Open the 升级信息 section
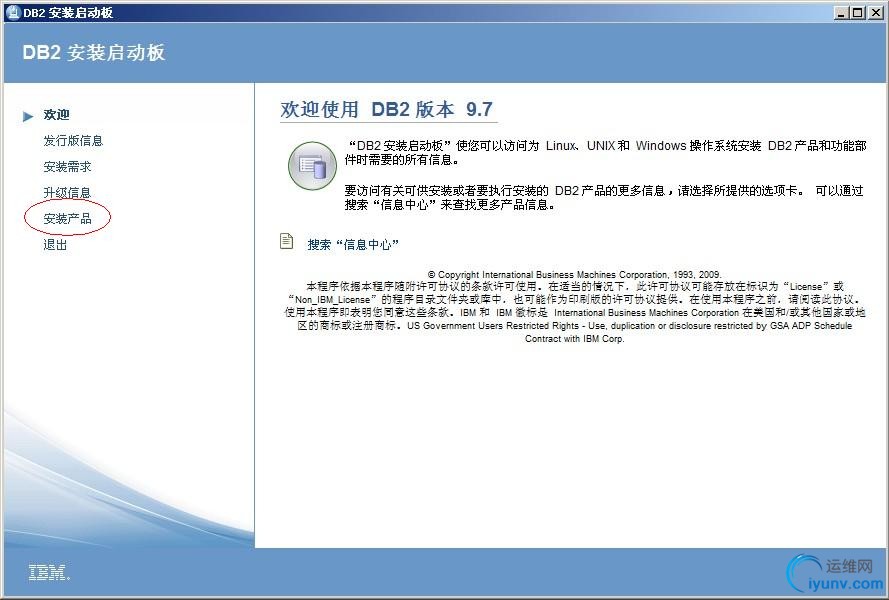The height and width of the screenshot is (600, 889). [x=67, y=193]
